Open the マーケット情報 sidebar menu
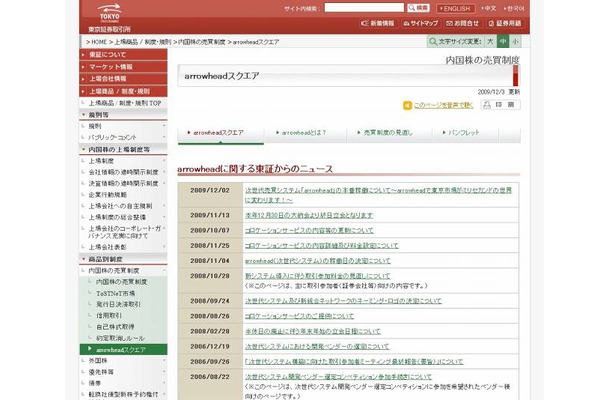Viewport: 610px width, 400px height. coord(123,67)
